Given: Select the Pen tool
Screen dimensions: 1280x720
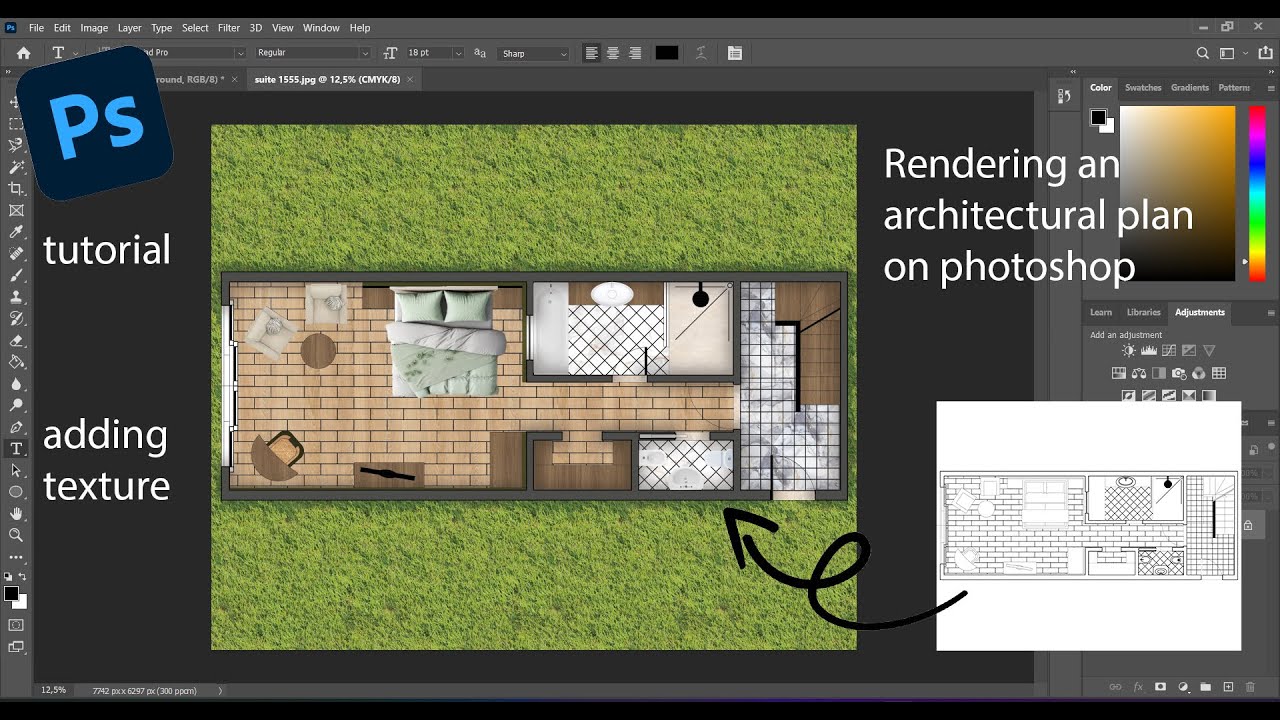Looking at the screenshot, I should point(16,427).
